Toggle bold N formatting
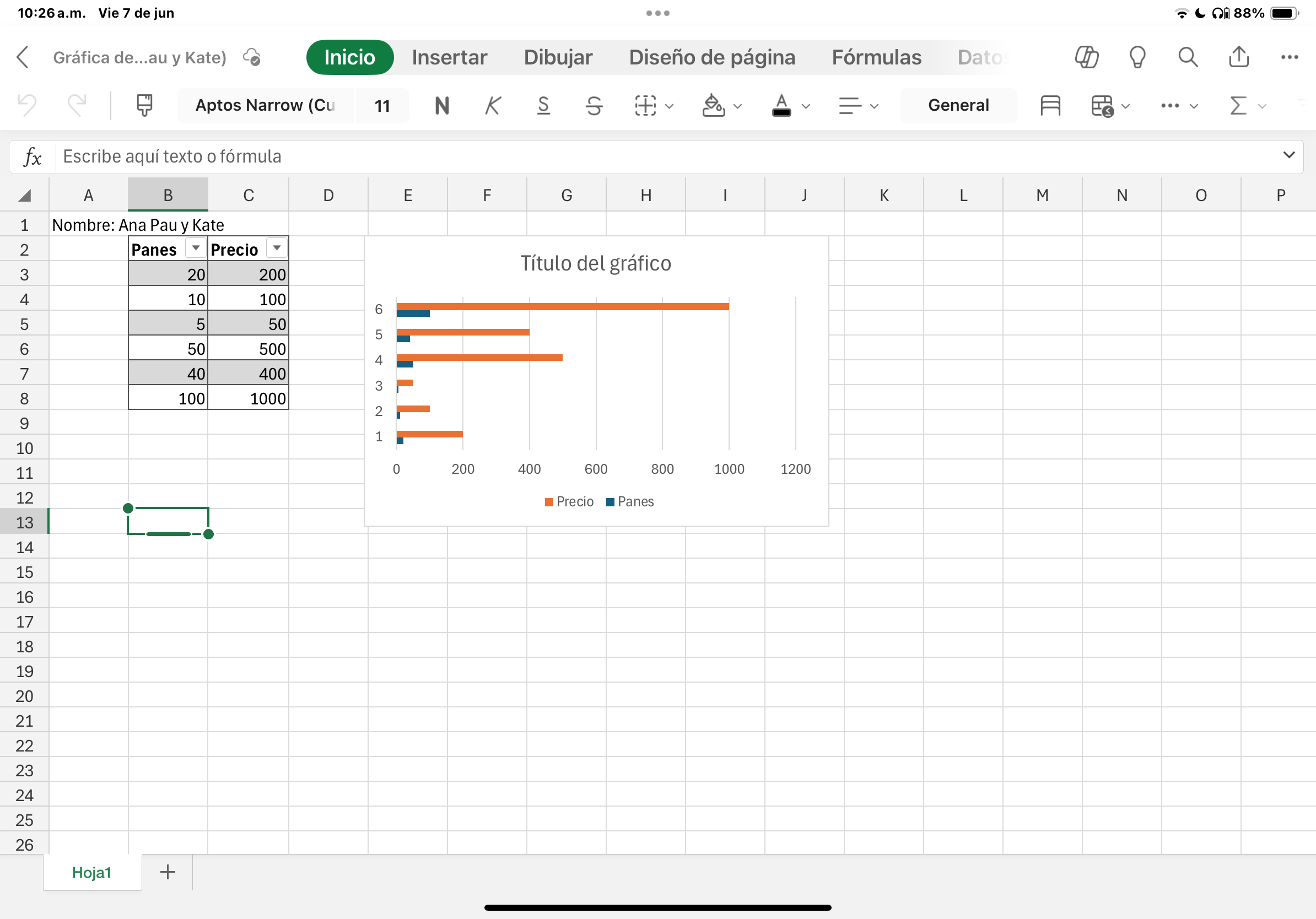Viewport: 1316px width, 919px height. click(x=442, y=105)
